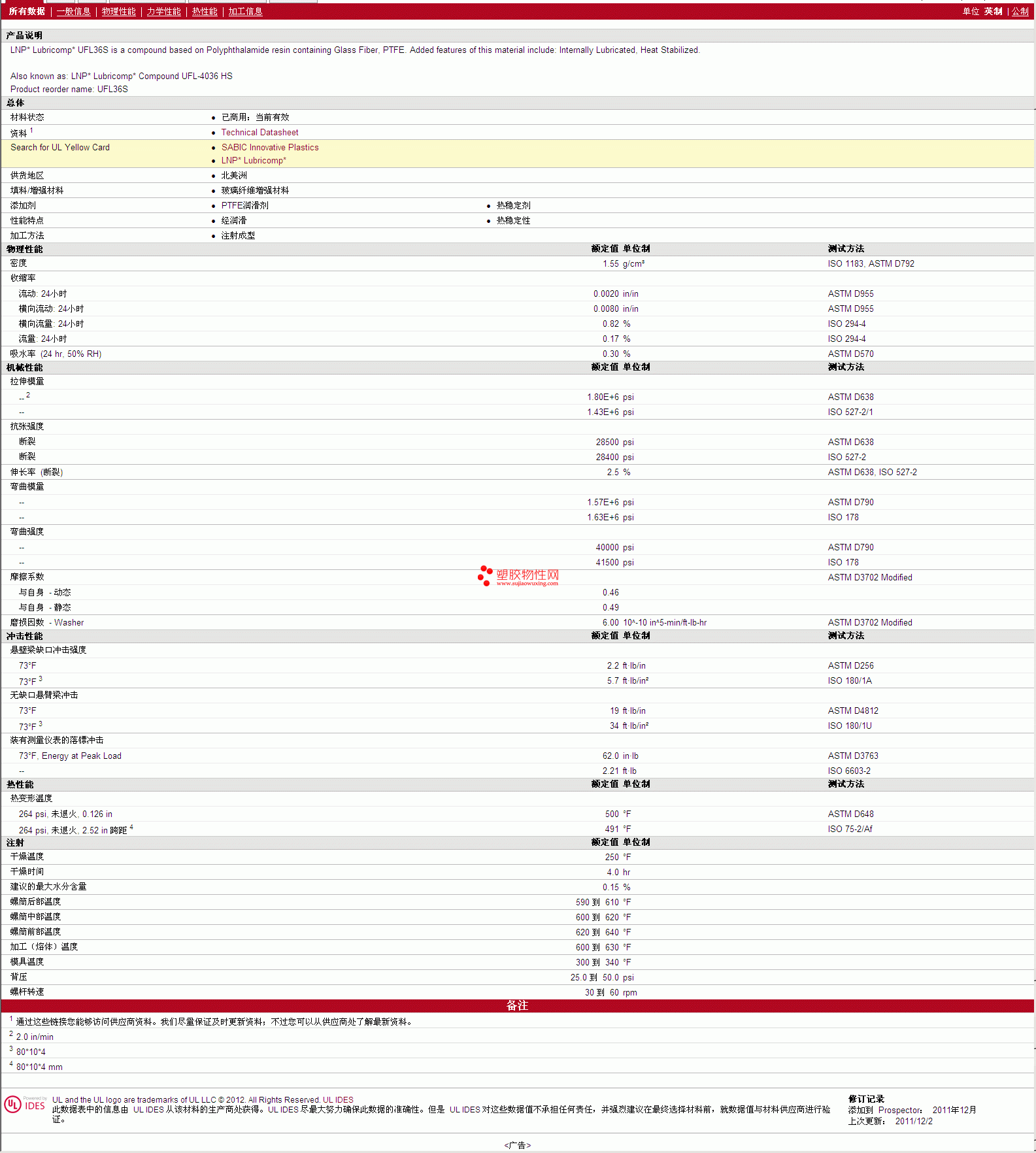
Task: Click the <广告> text at the page bottom
Action: coord(518,1145)
